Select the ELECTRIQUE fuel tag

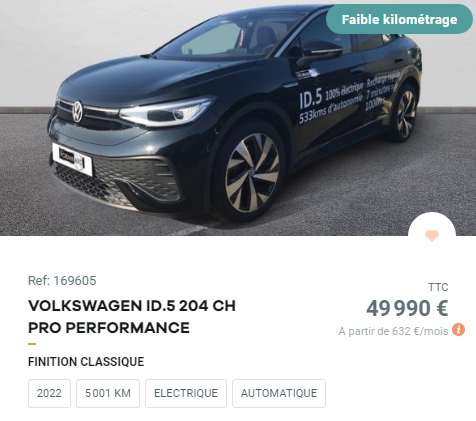(x=186, y=393)
